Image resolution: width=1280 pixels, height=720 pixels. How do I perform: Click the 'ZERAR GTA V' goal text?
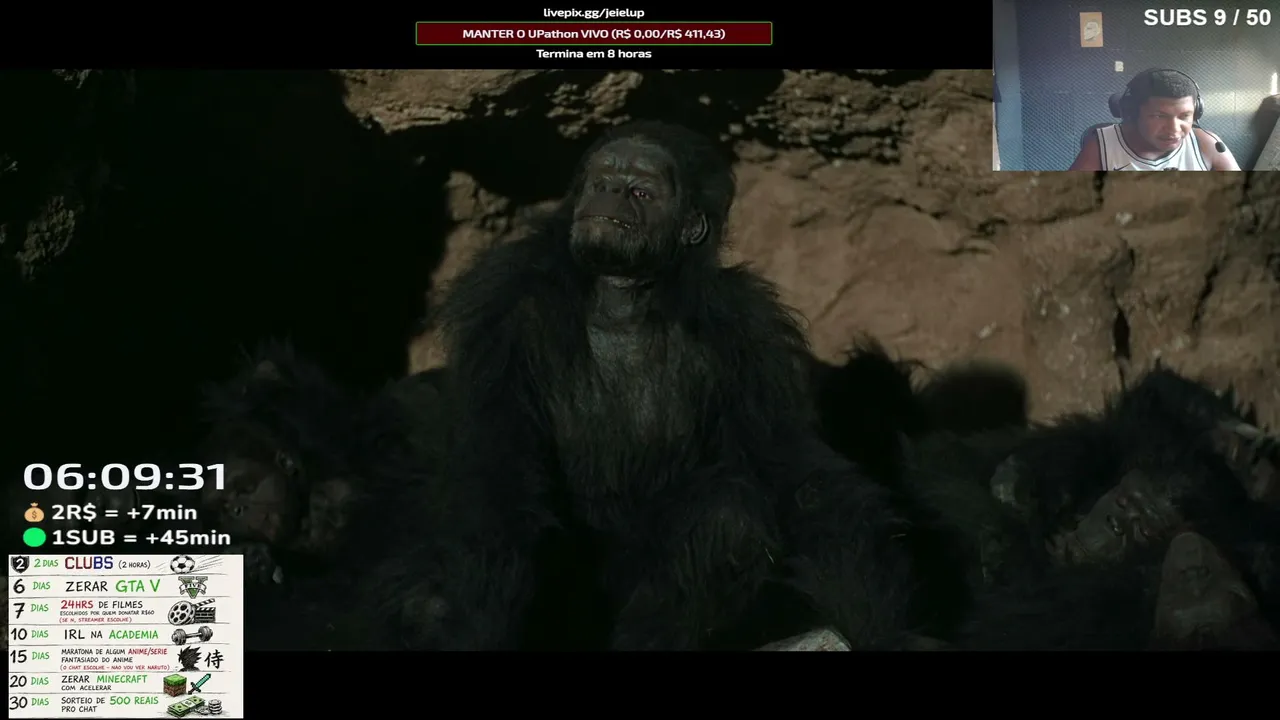pyautogui.click(x=113, y=587)
